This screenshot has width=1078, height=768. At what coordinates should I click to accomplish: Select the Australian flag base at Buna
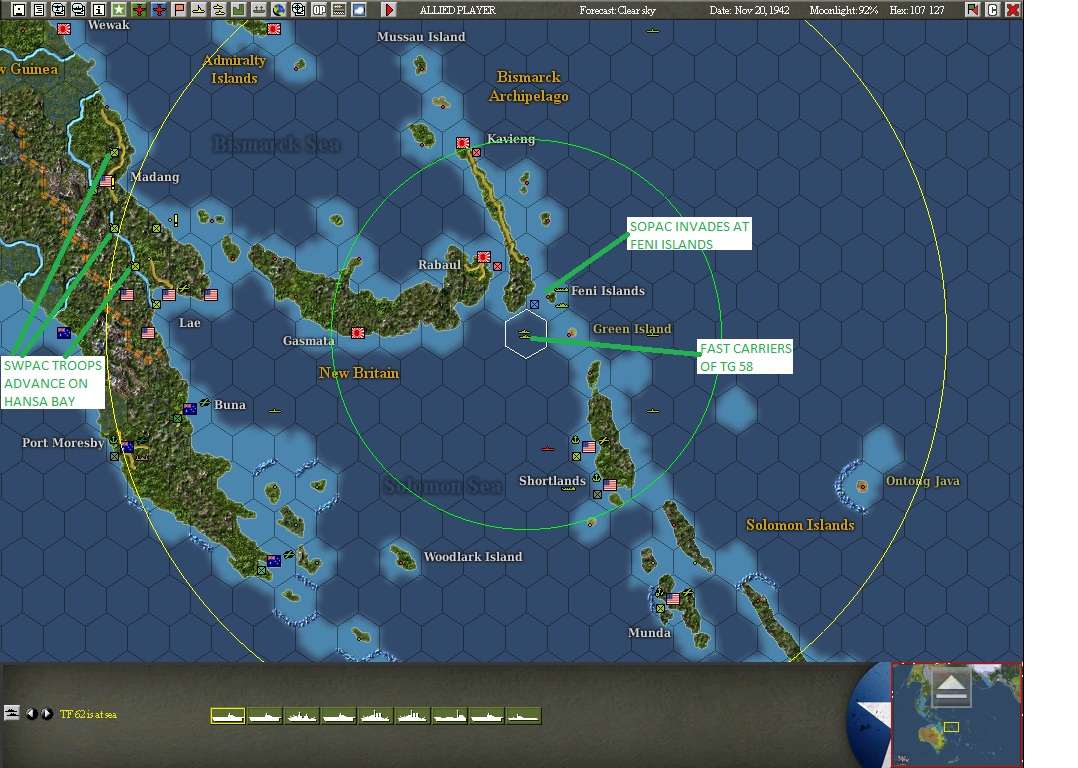[190, 408]
